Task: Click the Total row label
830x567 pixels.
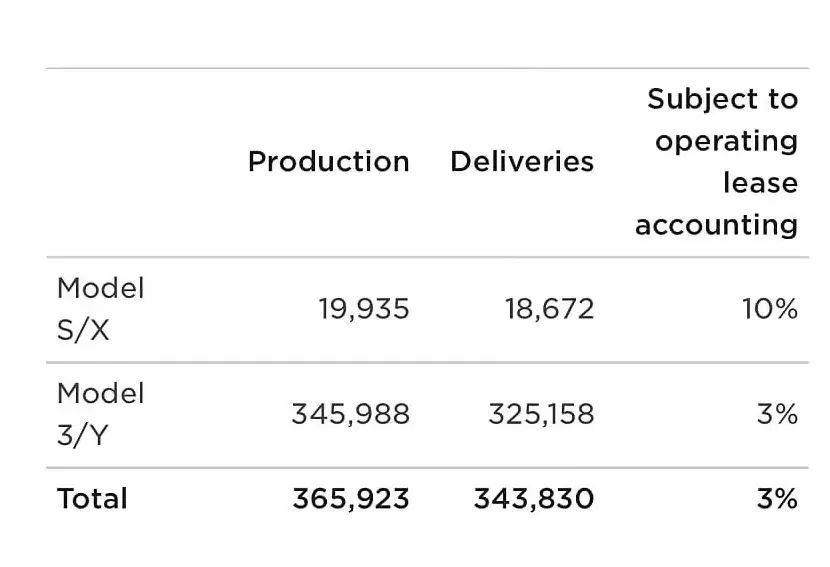Action: pyautogui.click(x=92, y=499)
